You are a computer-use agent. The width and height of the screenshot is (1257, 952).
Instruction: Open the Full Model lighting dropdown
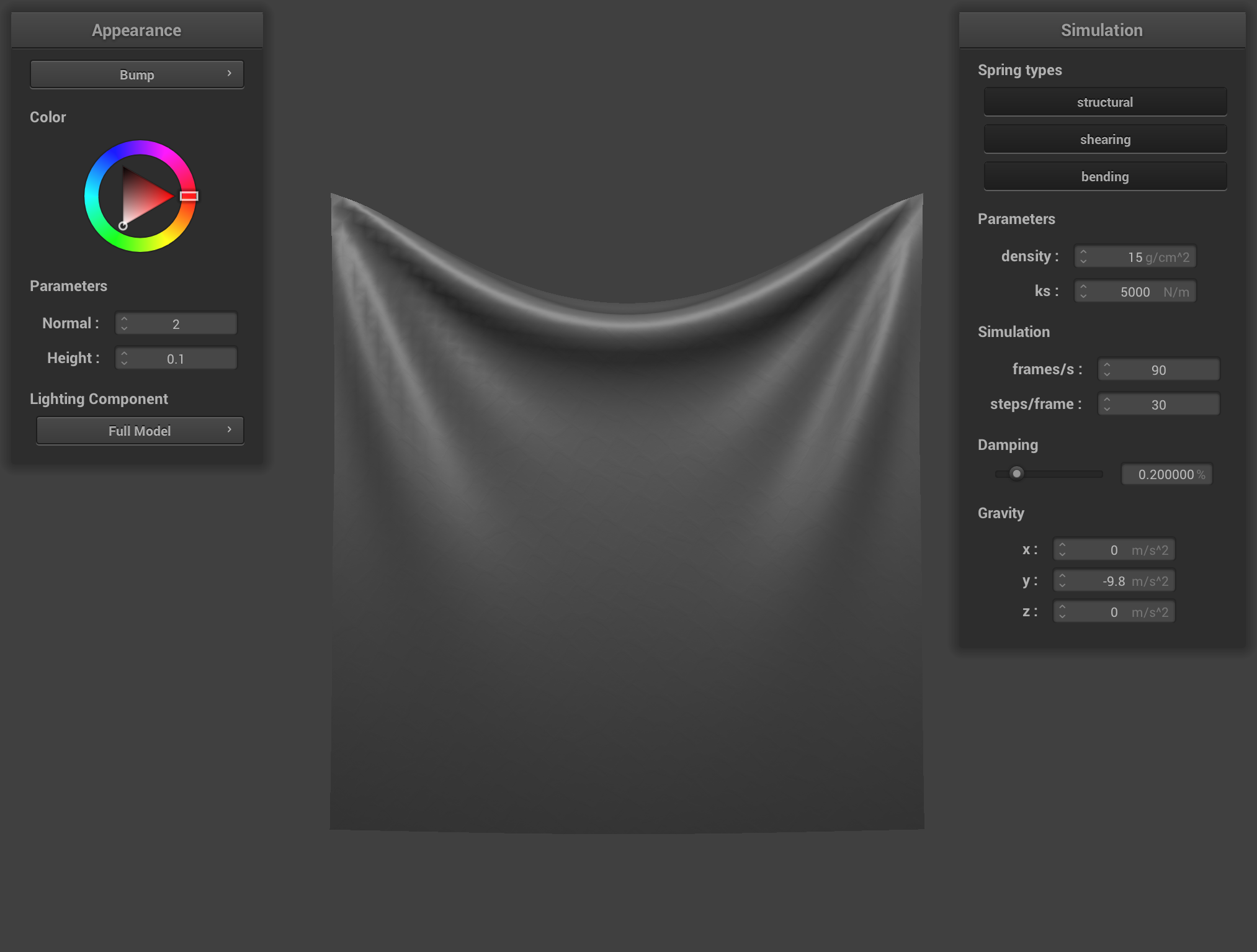tap(140, 431)
